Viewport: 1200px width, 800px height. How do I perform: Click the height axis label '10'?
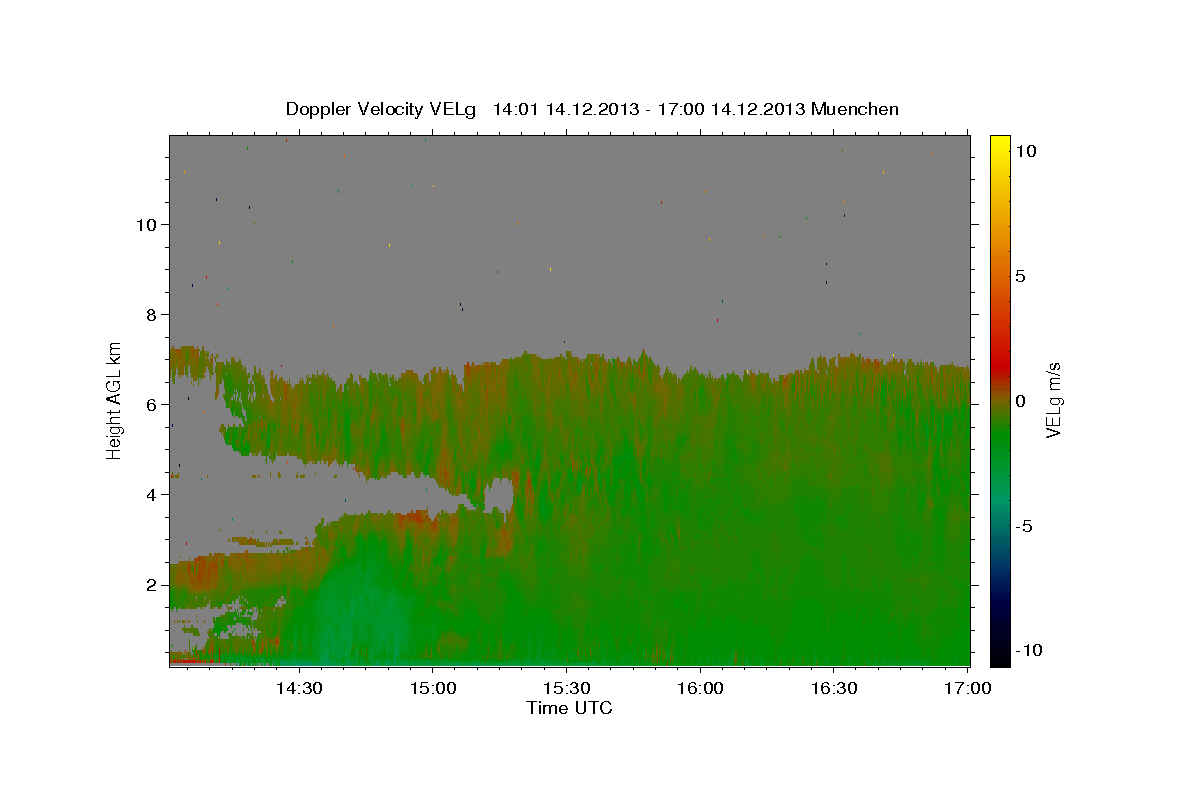[x=149, y=224]
